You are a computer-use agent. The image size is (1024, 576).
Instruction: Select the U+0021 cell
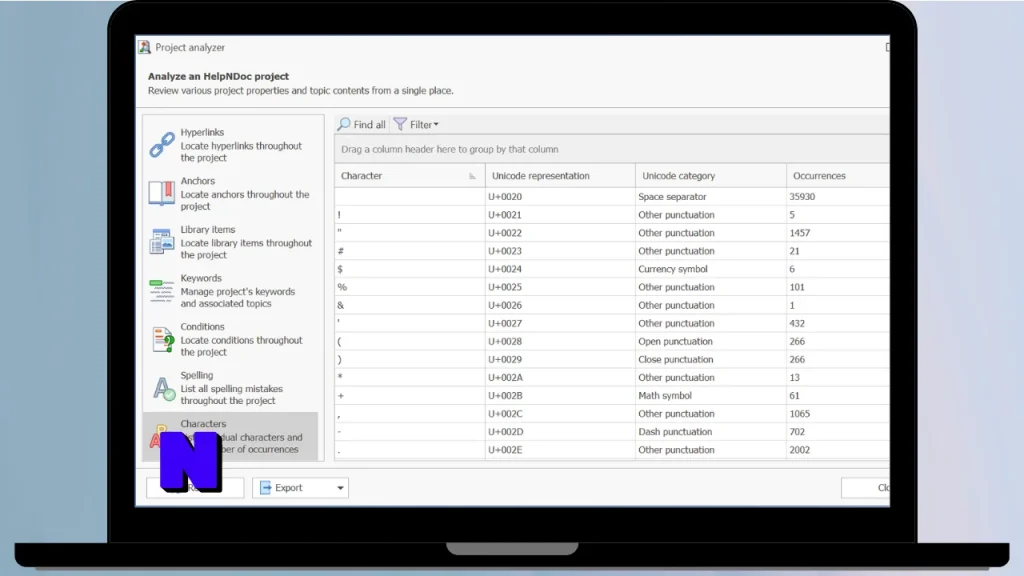point(560,214)
